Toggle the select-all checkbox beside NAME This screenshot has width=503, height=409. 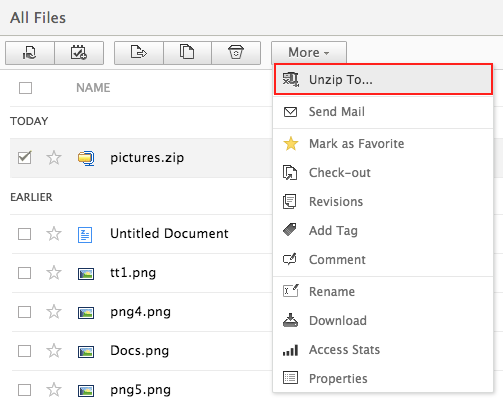pyautogui.click(x=26, y=88)
